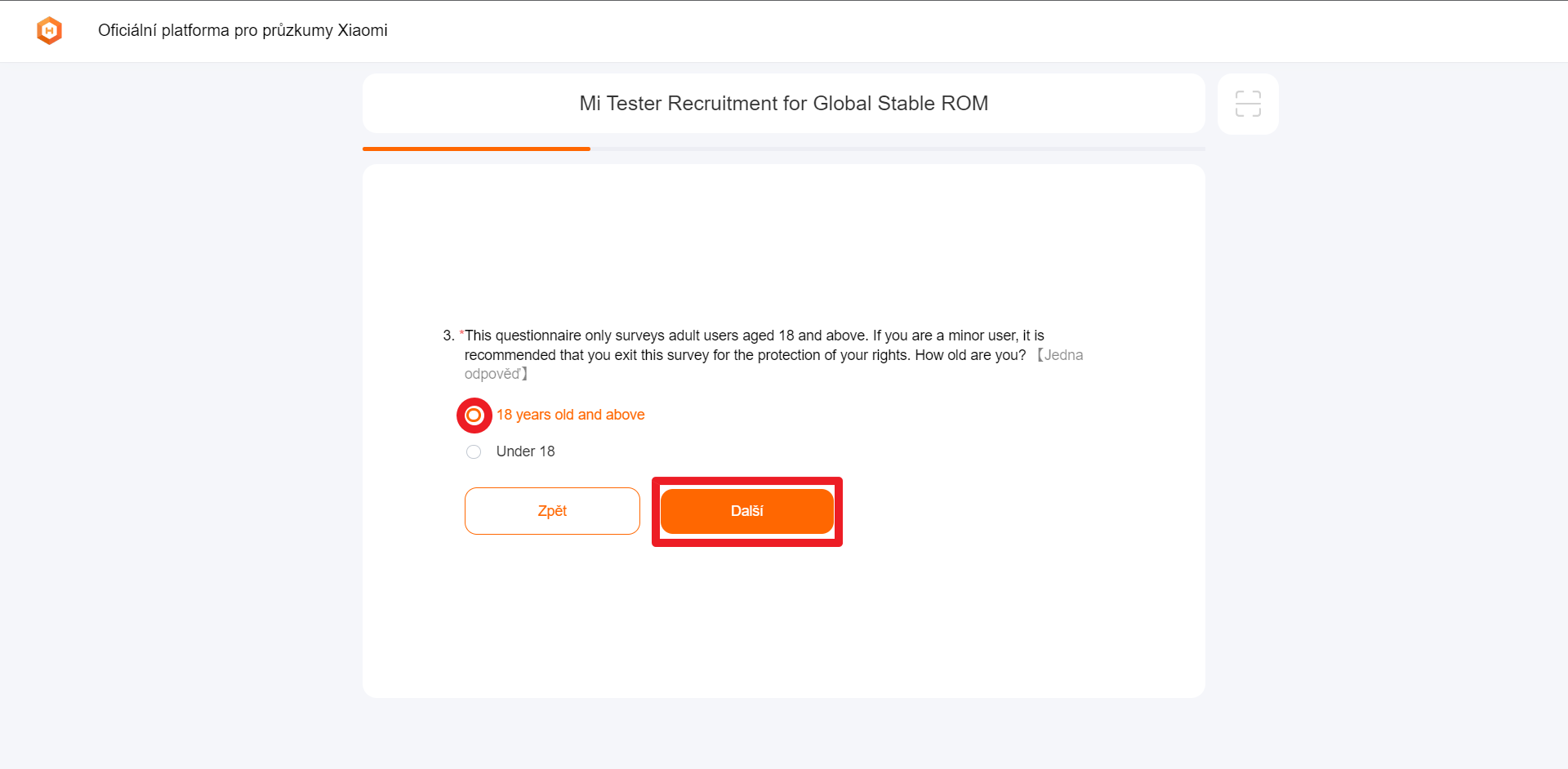Click the filled orange part of the progress bar
The image size is (1568, 769).
(476, 149)
